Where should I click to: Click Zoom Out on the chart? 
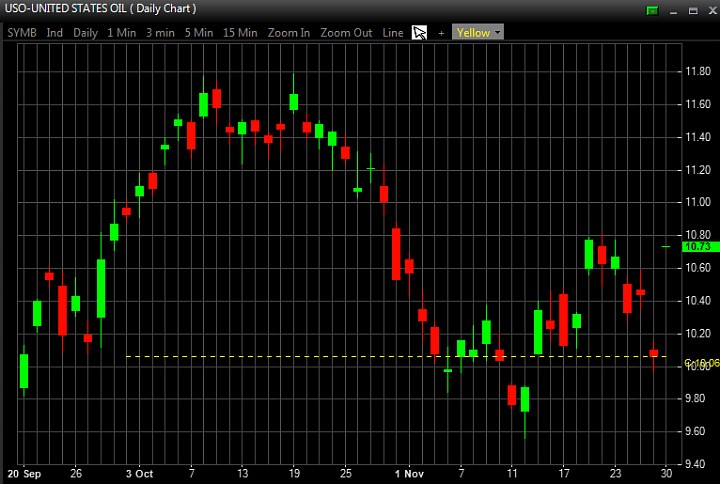tap(346, 33)
